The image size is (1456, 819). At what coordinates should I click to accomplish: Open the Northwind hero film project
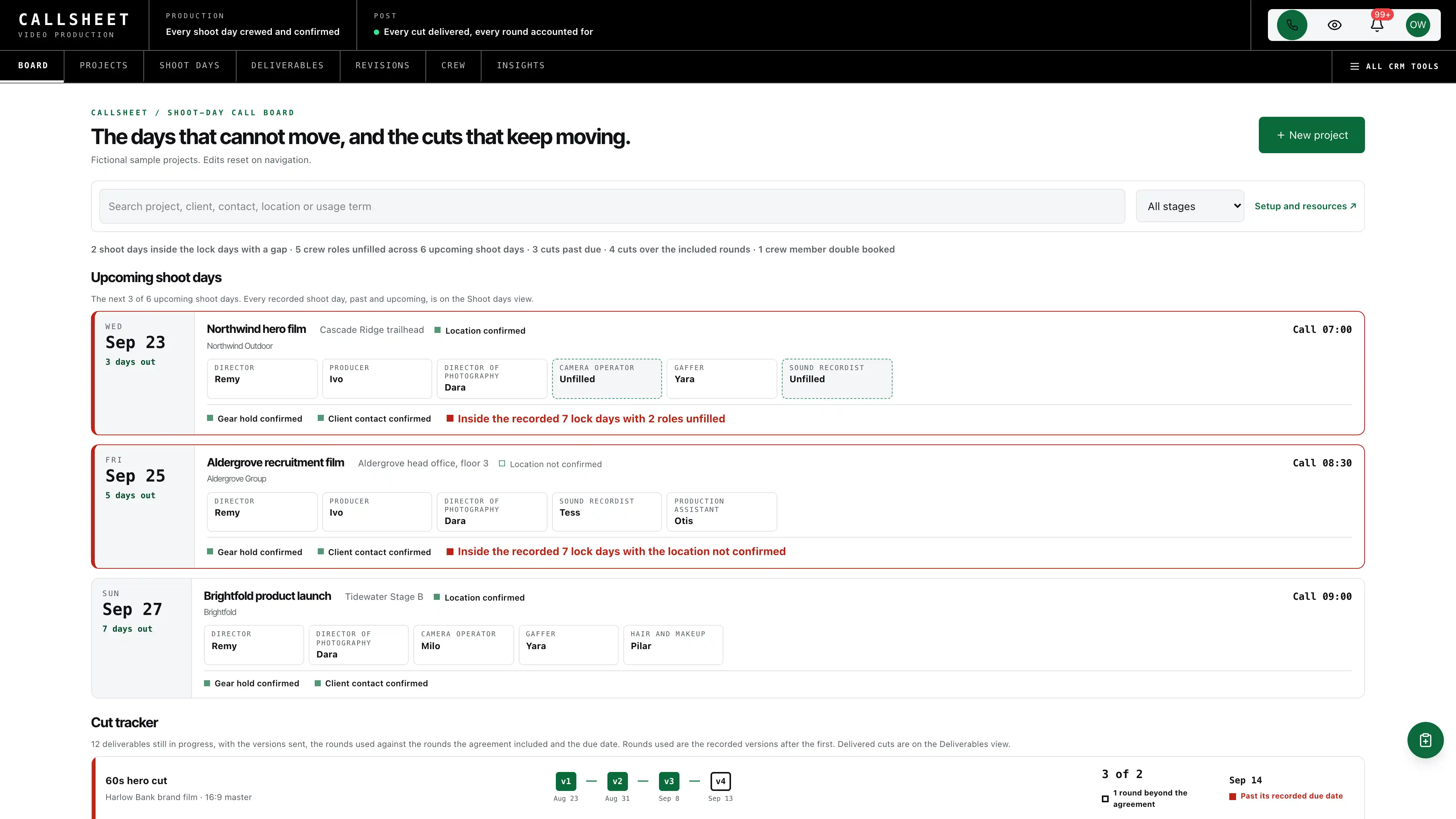click(x=257, y=329)
